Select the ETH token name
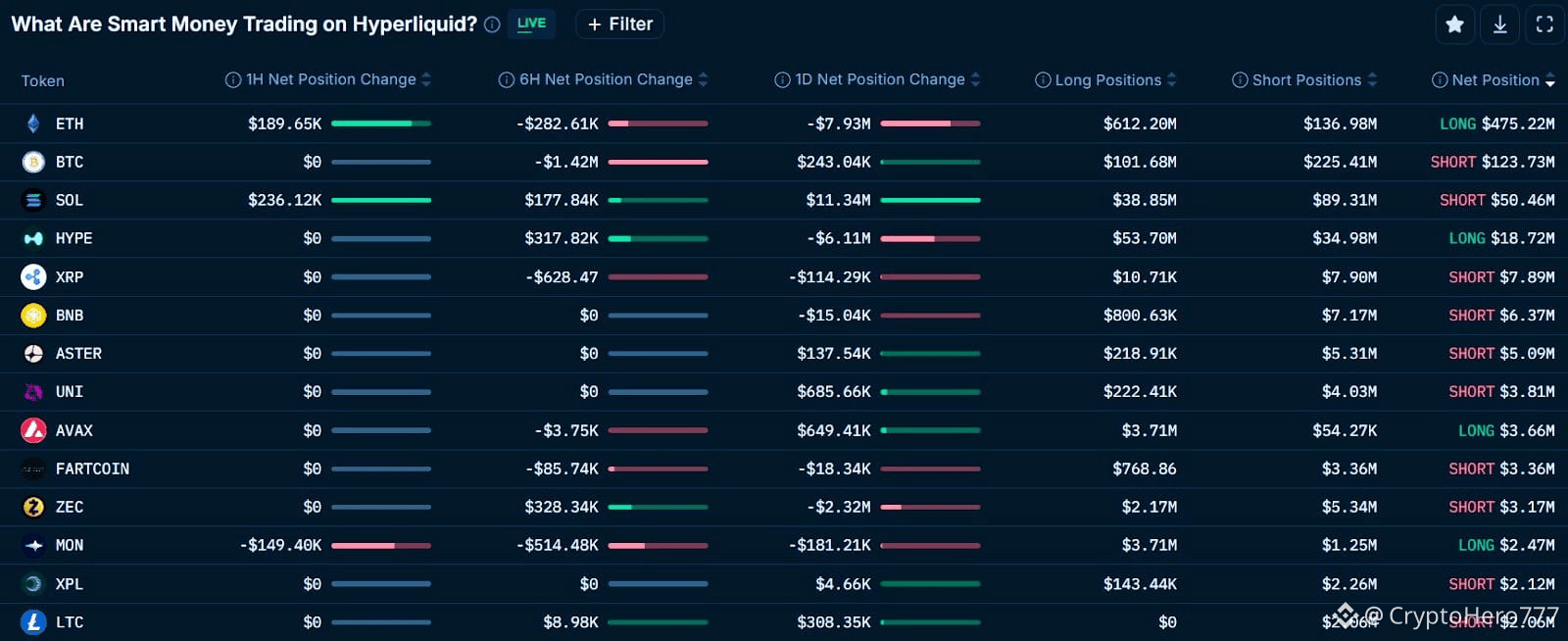 (x=70, y=124)
